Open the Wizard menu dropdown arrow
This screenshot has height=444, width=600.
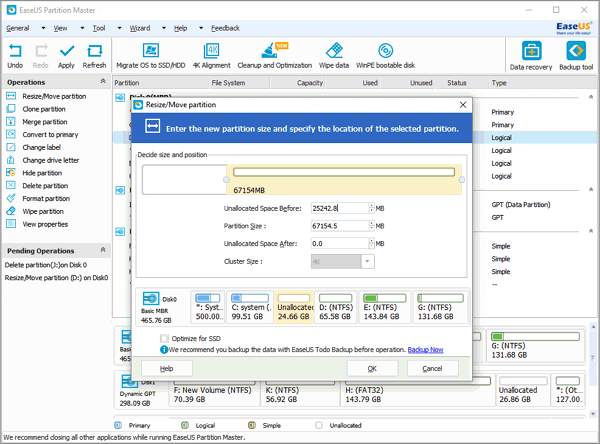coord(164,28)
